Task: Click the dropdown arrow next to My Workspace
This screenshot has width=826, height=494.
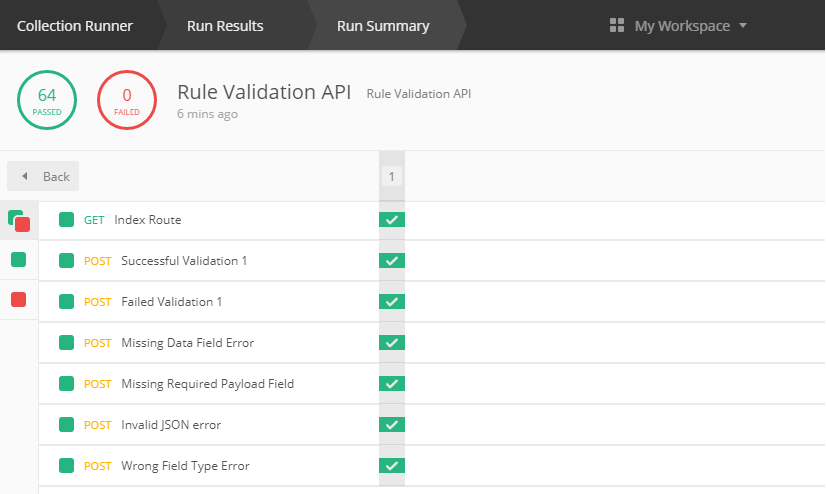Action: coord(743,25)
